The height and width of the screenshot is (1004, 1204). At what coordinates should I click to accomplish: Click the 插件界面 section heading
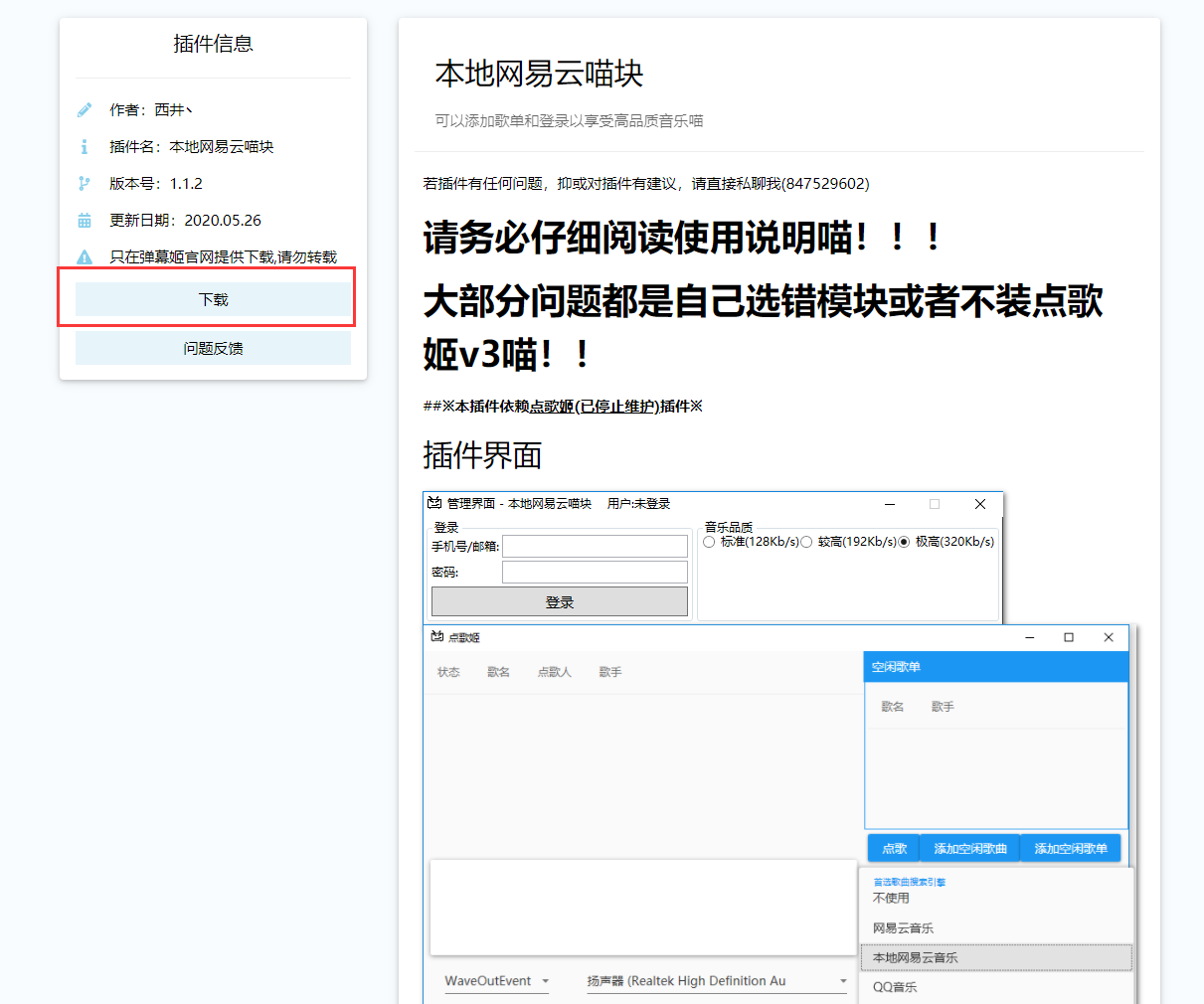coord(482,455)
